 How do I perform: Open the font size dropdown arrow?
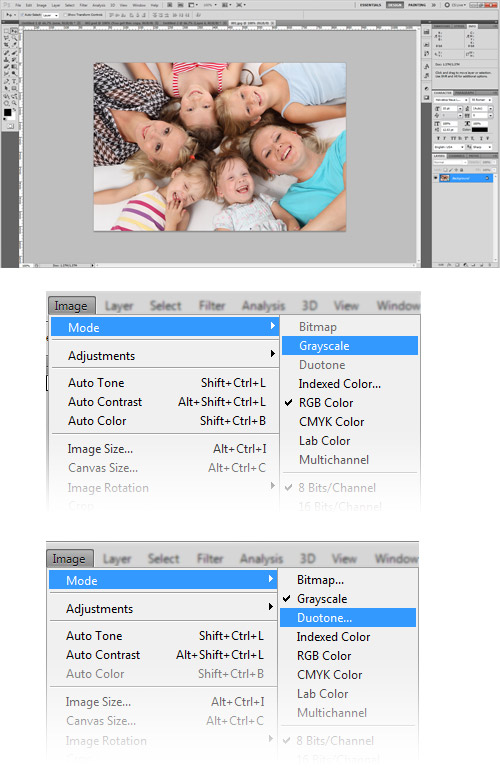click(x=460, y=109)
